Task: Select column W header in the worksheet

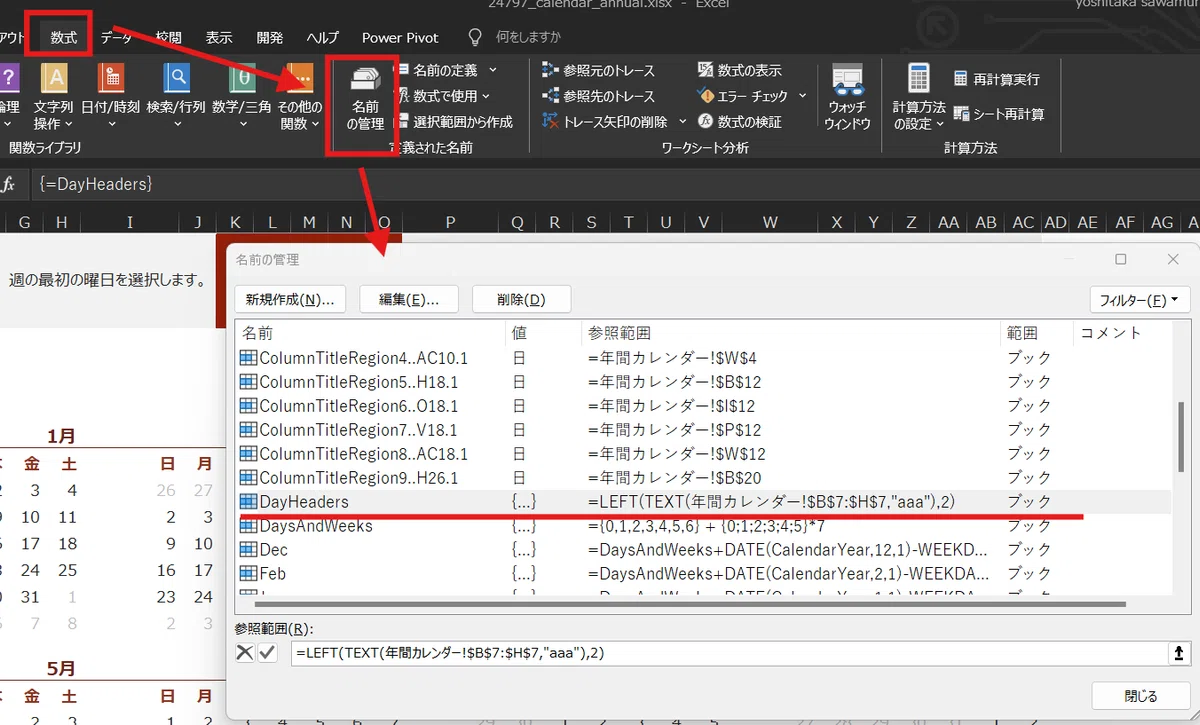Action: (770, 222)
